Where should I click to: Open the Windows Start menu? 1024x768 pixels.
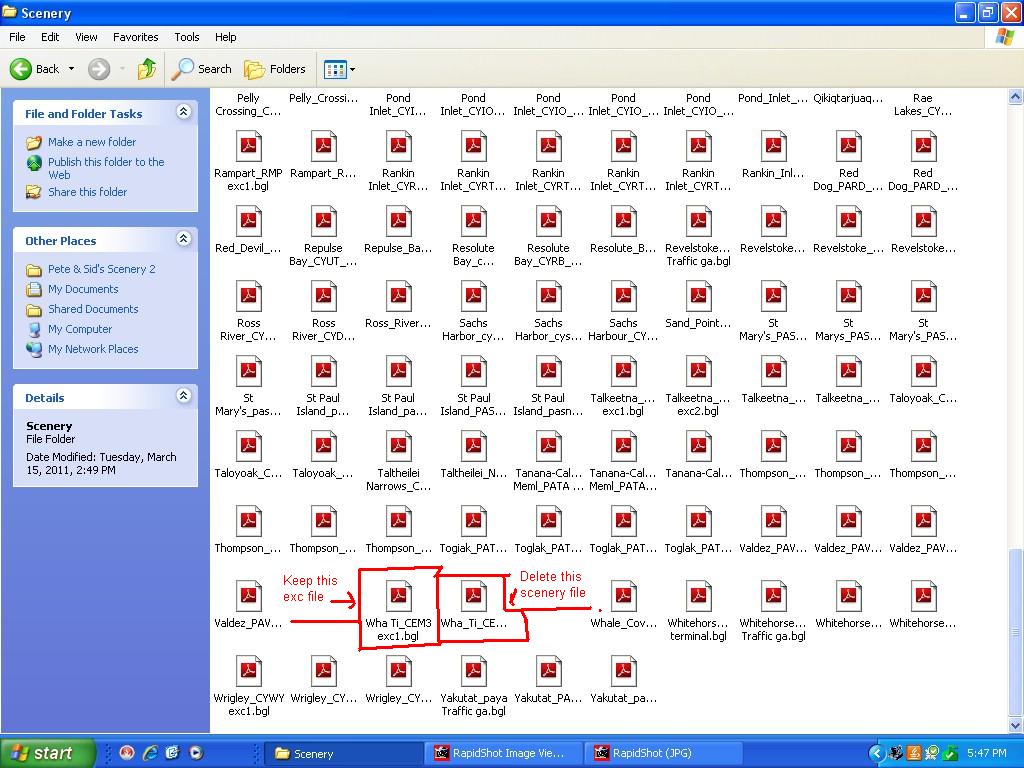[x=48, y=754]
